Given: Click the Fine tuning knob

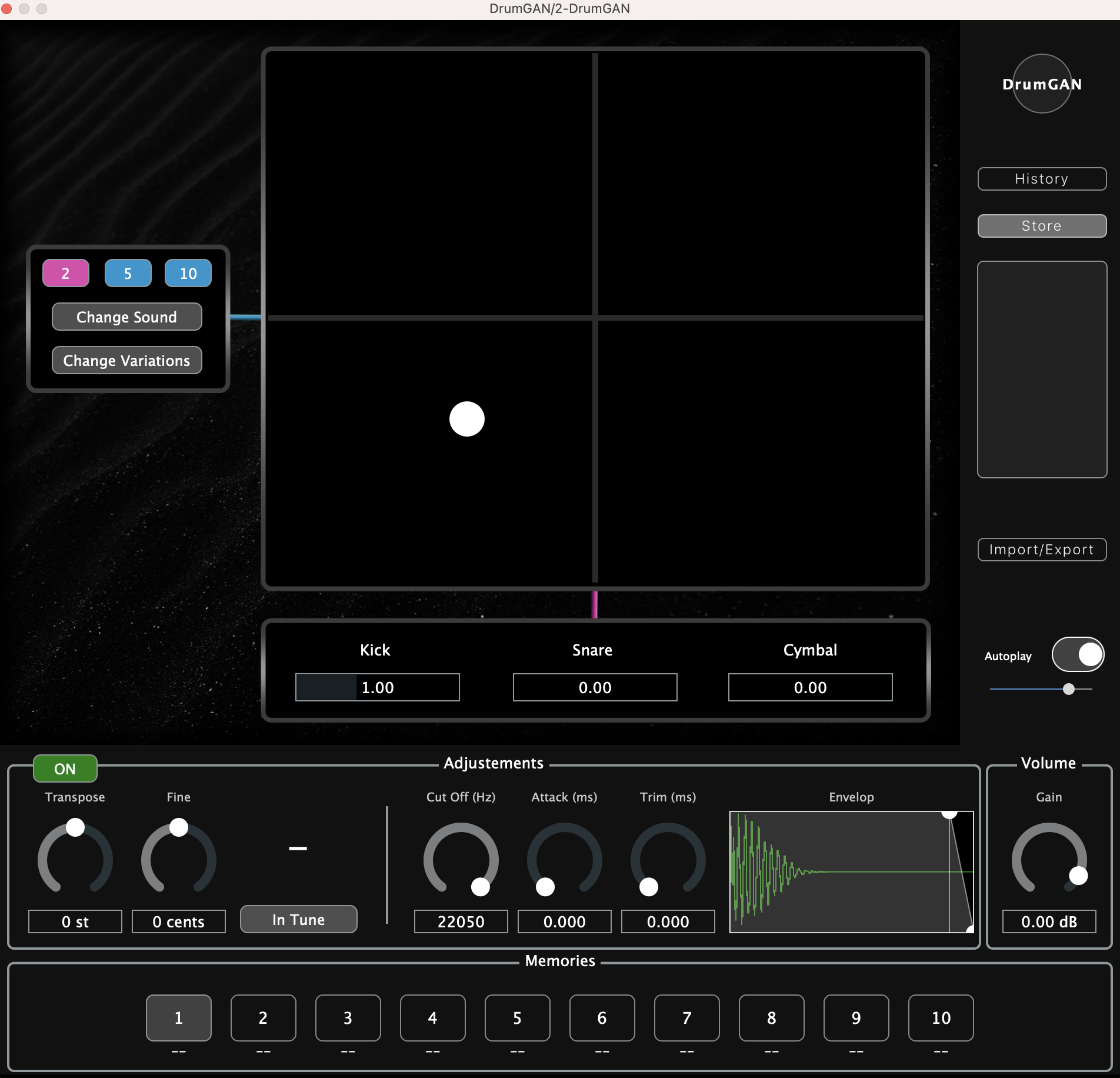Looking at the screenshot, I should (179, 859).
